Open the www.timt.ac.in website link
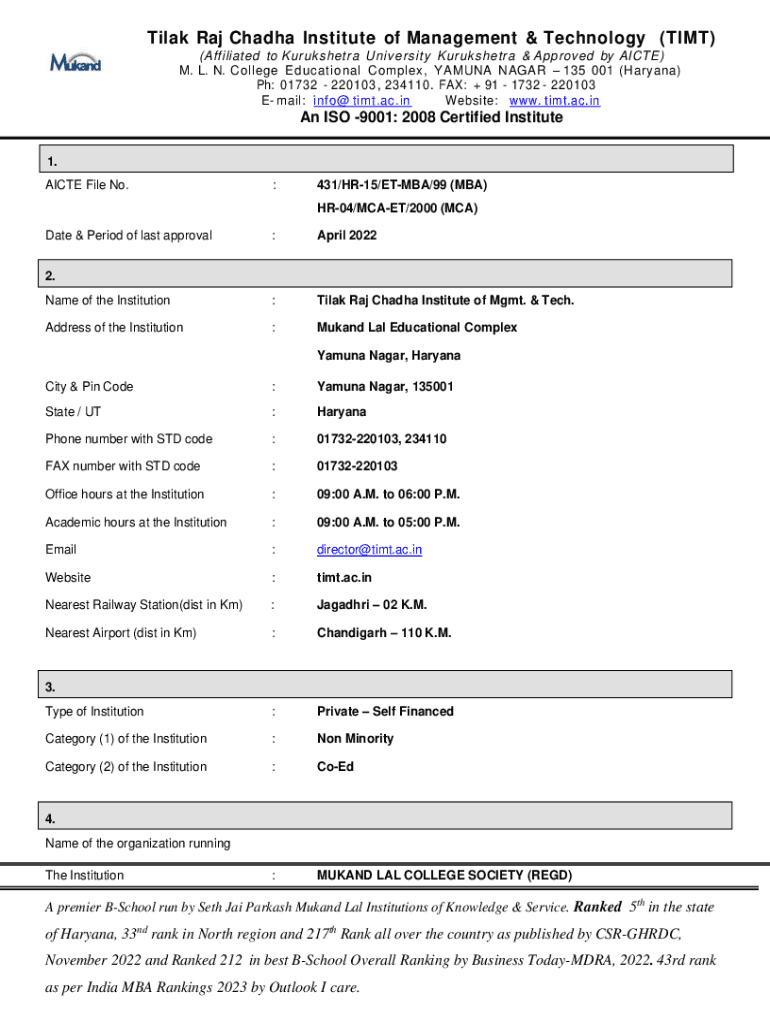The width and height of the screenshot is (770, 1024). [x=554, y=101]
